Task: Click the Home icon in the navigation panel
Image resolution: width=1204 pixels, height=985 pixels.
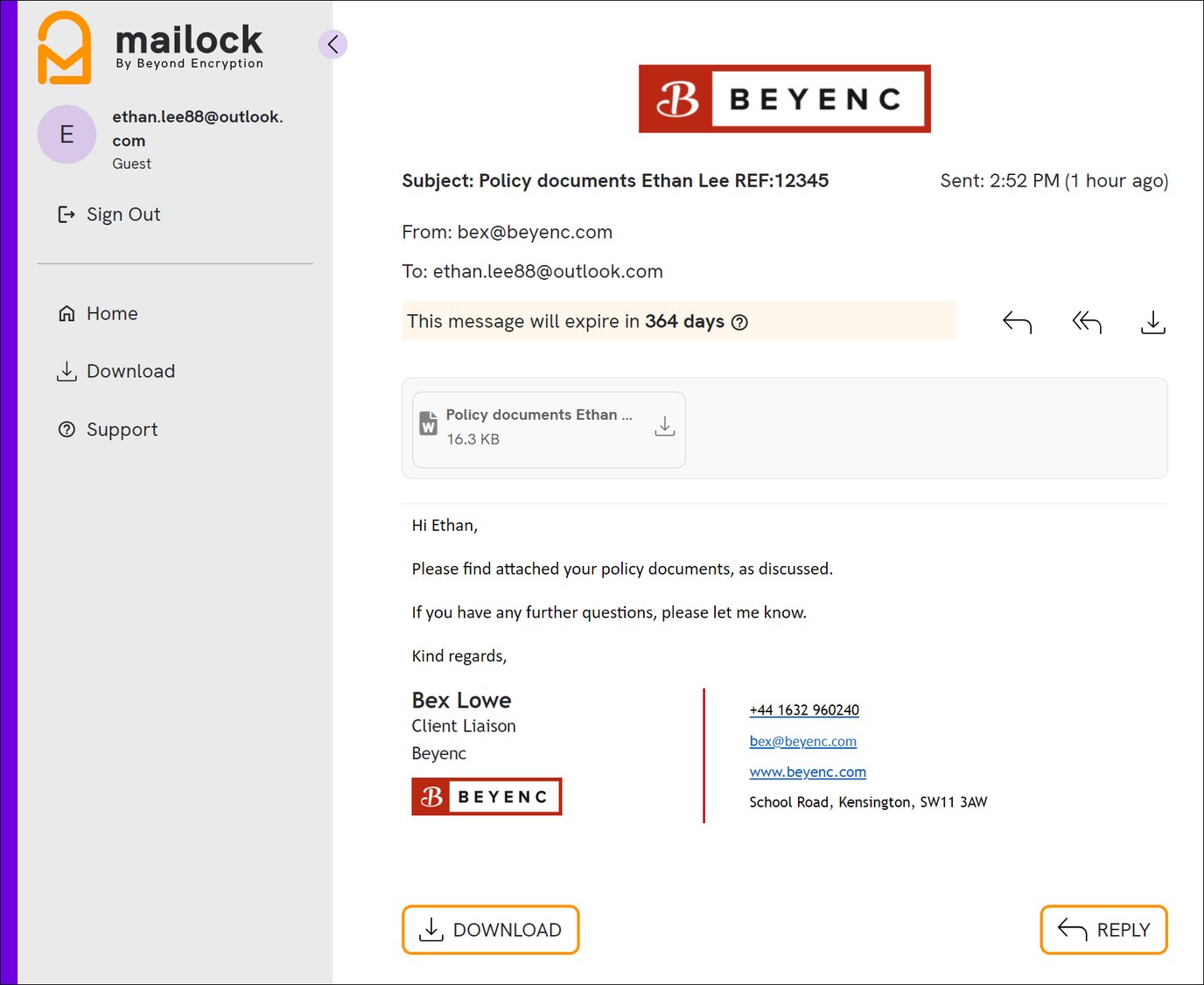Action: click(x=66, y=313)
